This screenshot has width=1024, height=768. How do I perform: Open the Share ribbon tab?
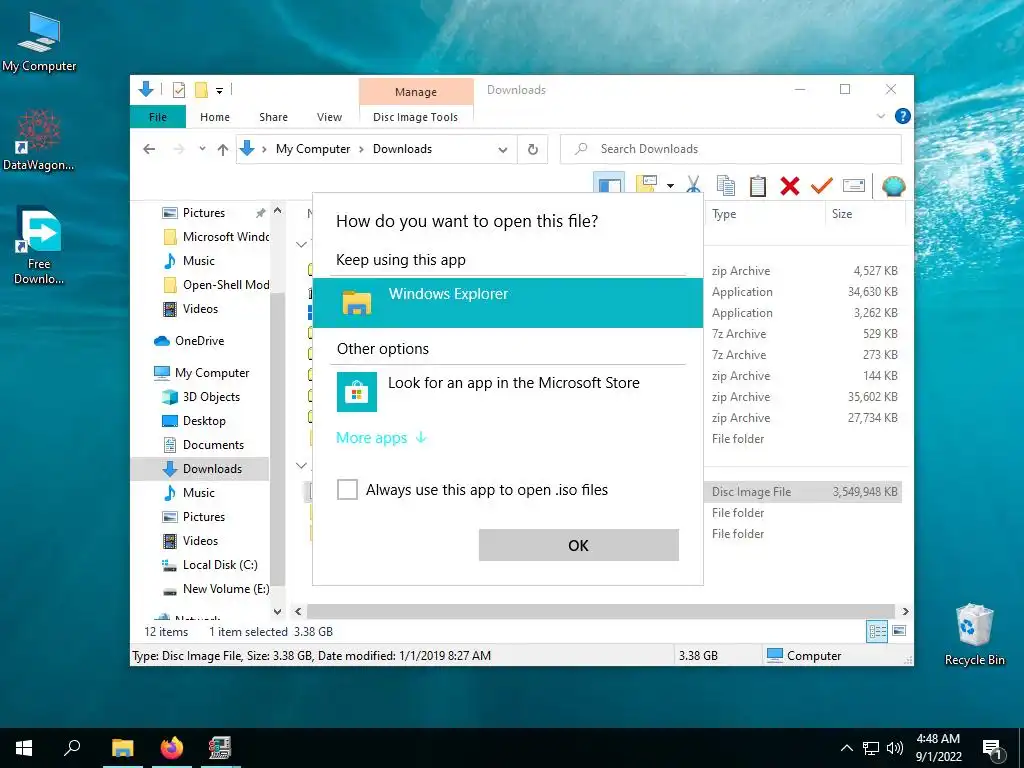[x=273, y=117]
